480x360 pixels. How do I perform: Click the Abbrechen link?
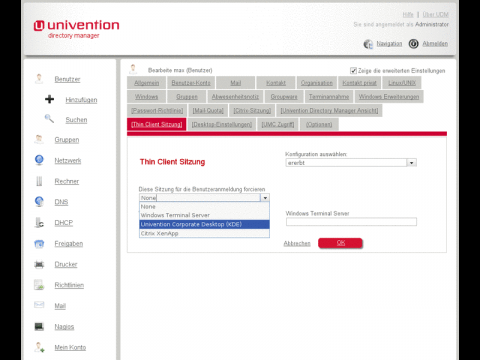pyautogui.click(x=297, y=243)
